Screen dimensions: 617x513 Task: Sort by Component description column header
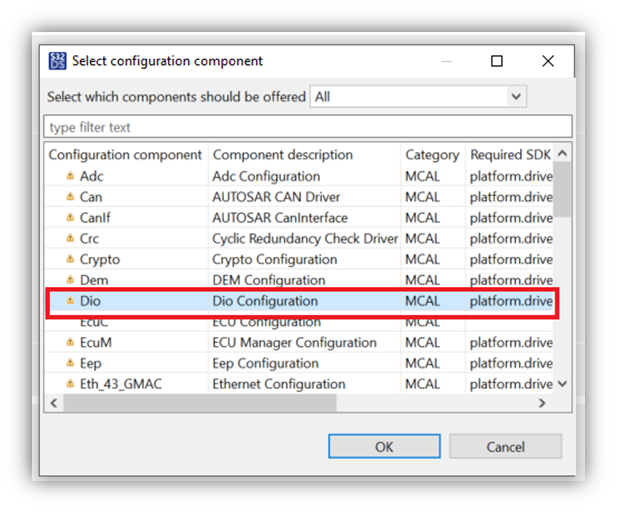coord(283,155)
